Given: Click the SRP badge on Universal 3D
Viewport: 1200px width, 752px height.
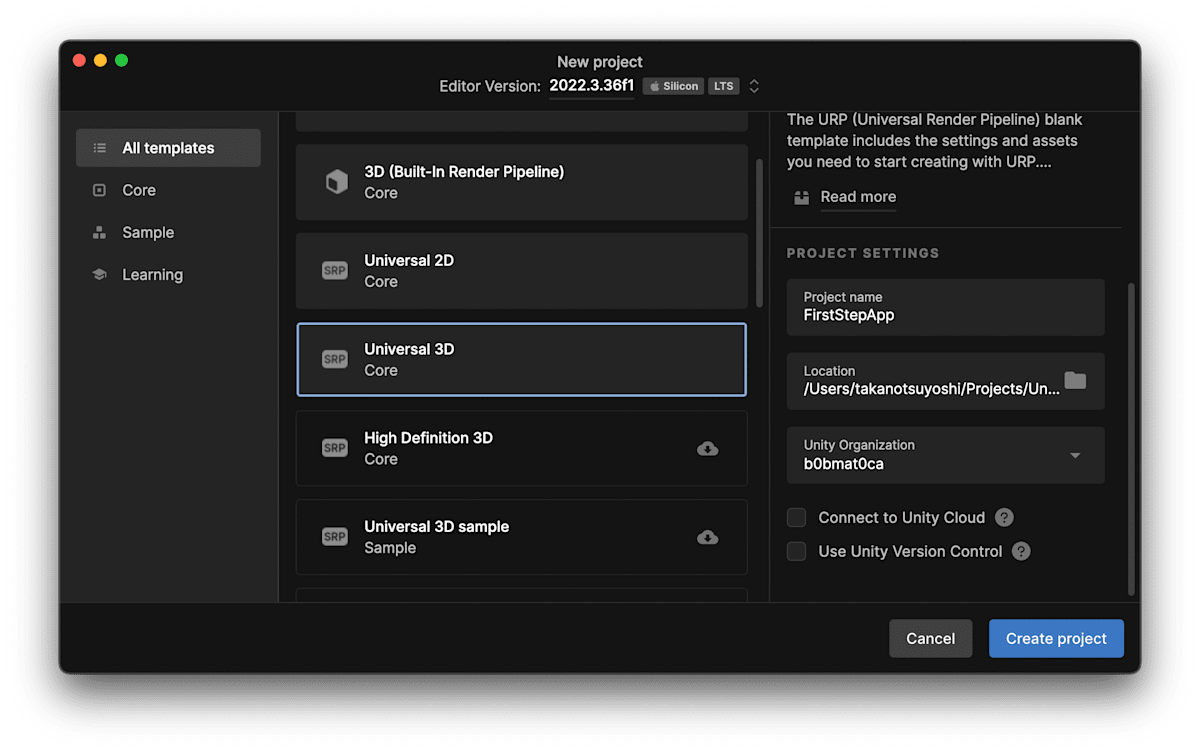Looking at the screenshot, I should [x=335, y=359].
